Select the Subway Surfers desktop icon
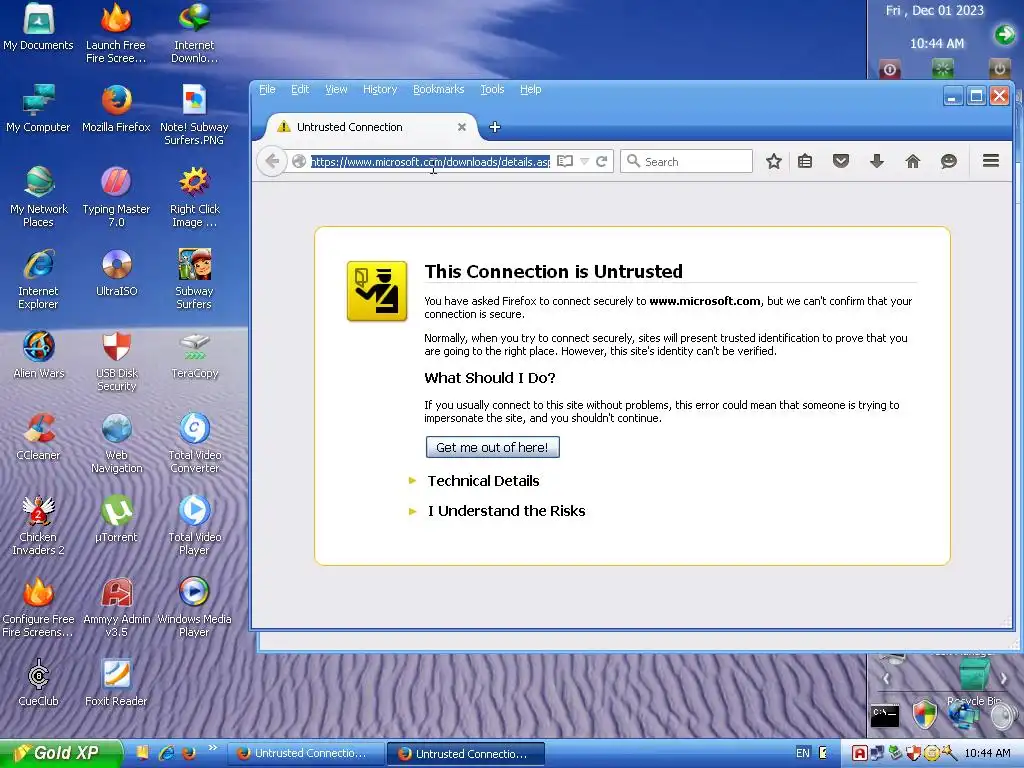1024x768 pixels. [x=194, y=279]
